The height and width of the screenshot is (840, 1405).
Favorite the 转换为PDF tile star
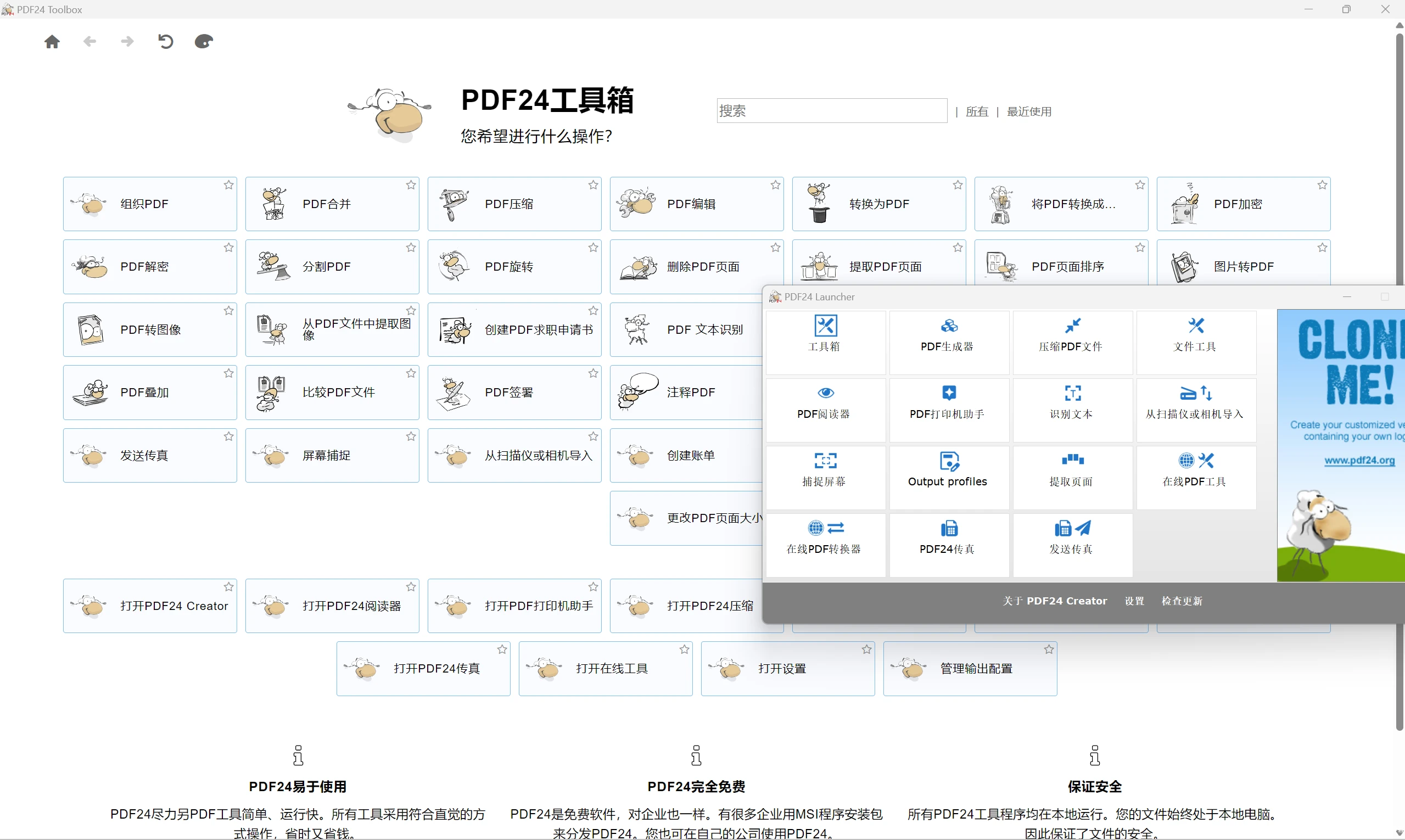click(x=958, y=185)
